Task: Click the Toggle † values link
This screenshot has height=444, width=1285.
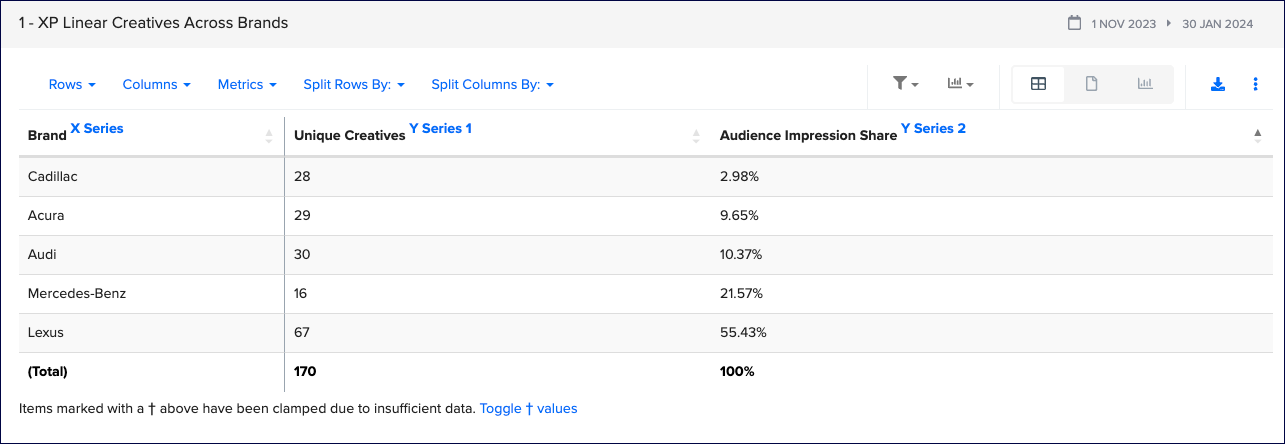Action: click(528, 408)
